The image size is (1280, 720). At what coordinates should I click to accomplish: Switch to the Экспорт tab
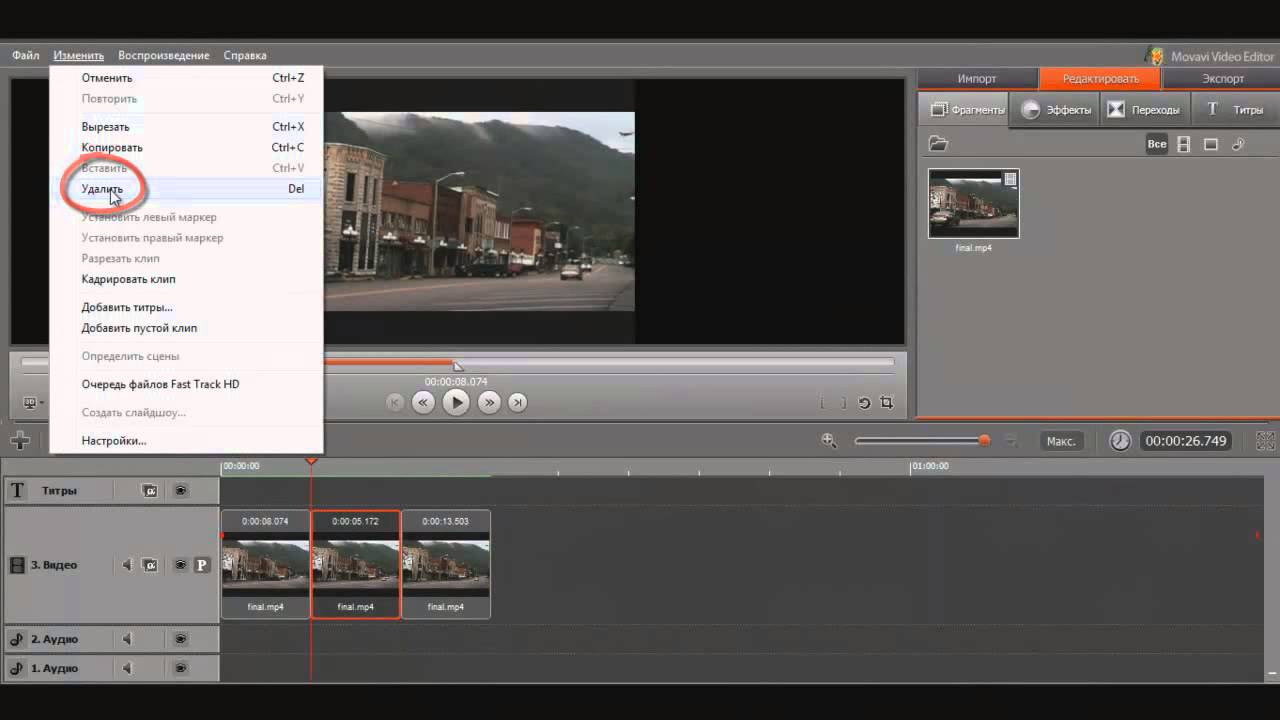pyautogui.click(x=1222, y=79)
